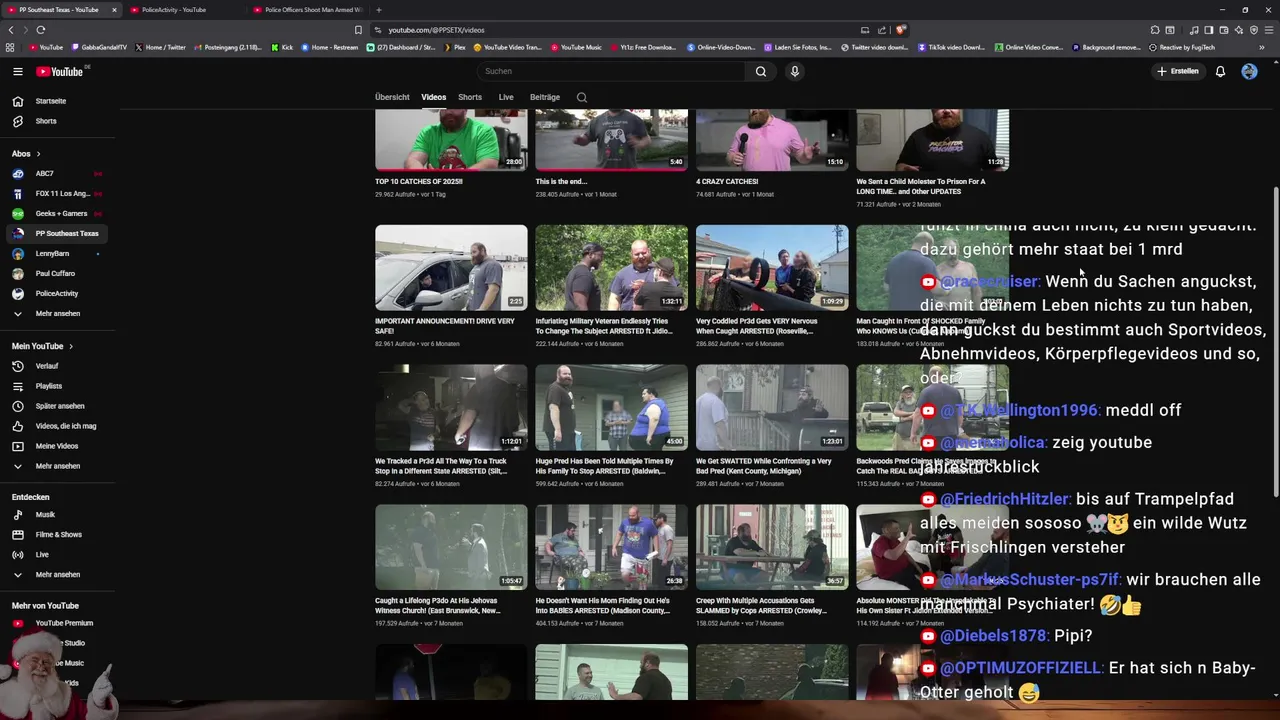Screen dimensions: 1280x720
Task: Open the YouTube hamburger guide menu
Action: [17, 71]
